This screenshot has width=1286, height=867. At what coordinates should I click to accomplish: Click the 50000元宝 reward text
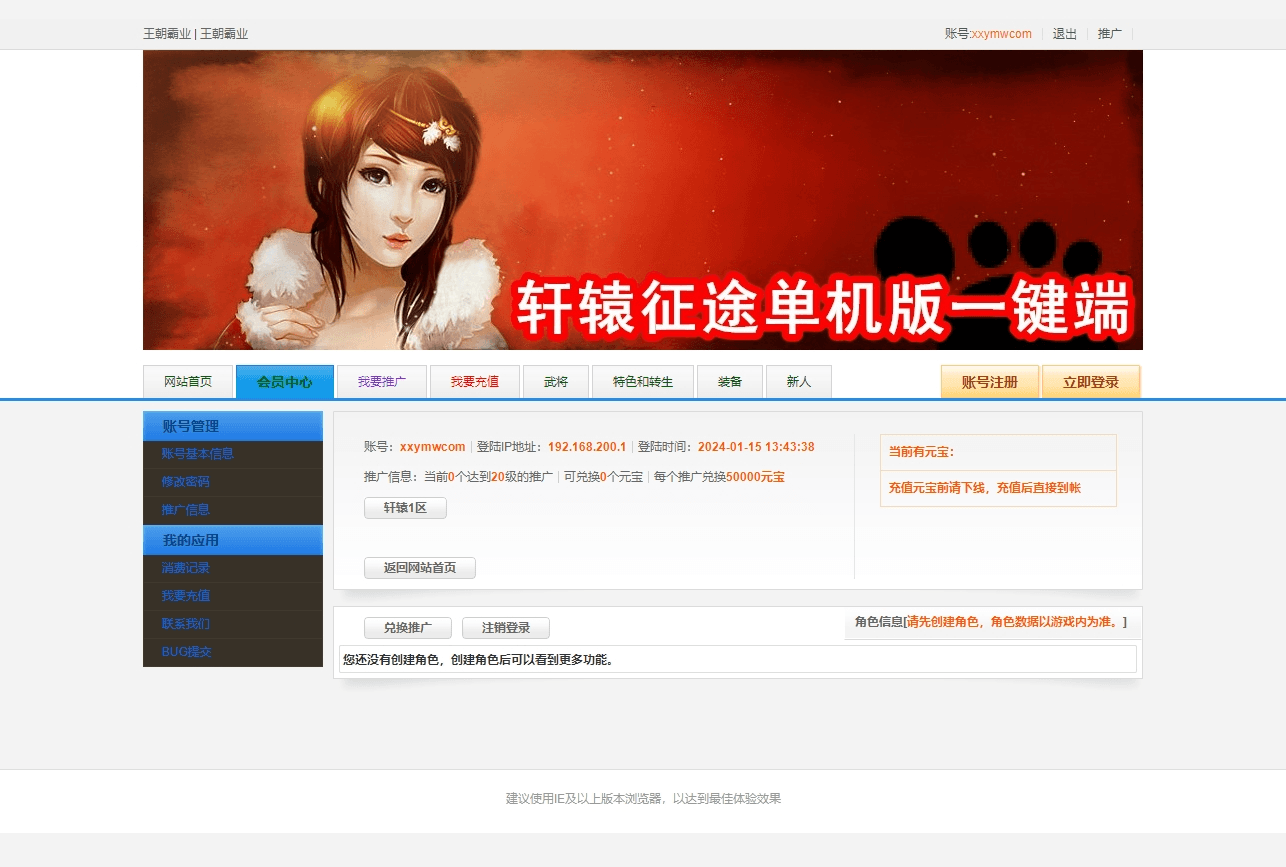click(x=755, y=477)
